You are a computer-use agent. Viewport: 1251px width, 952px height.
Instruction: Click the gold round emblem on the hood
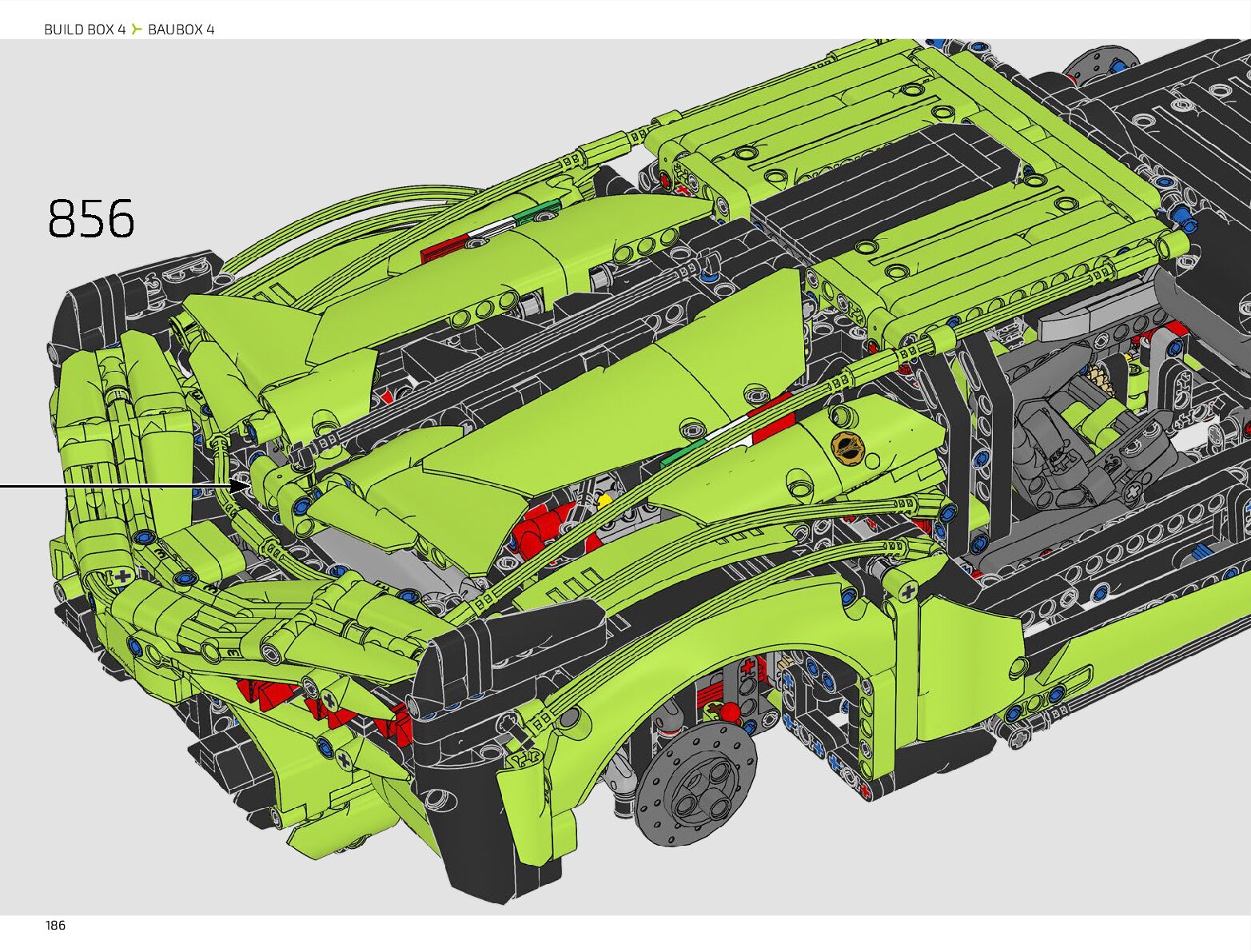click(x=847, y=447)
